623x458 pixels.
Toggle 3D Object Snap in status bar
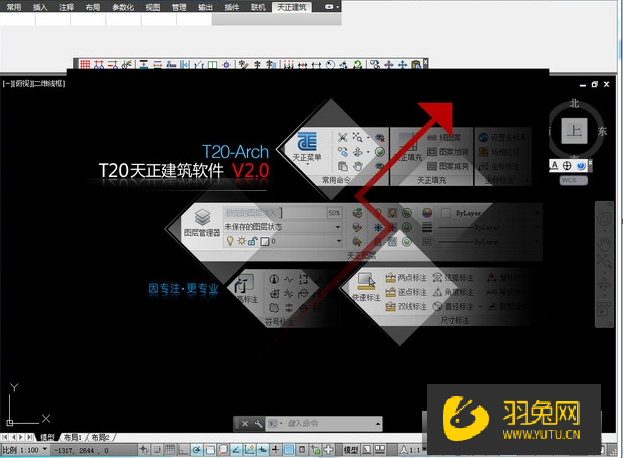[x=223, y=450]
